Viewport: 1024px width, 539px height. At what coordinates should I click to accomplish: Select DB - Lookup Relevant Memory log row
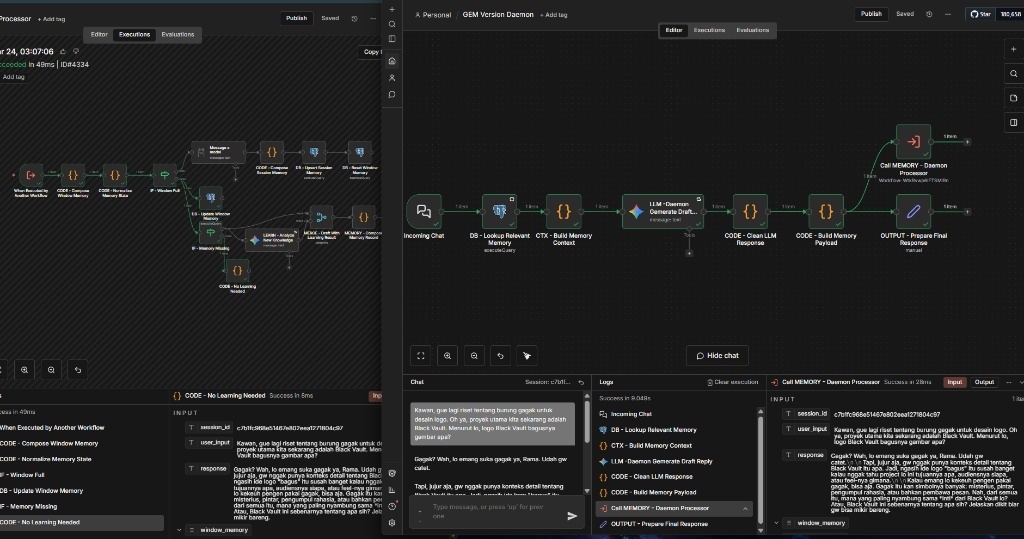click(673, 430)
